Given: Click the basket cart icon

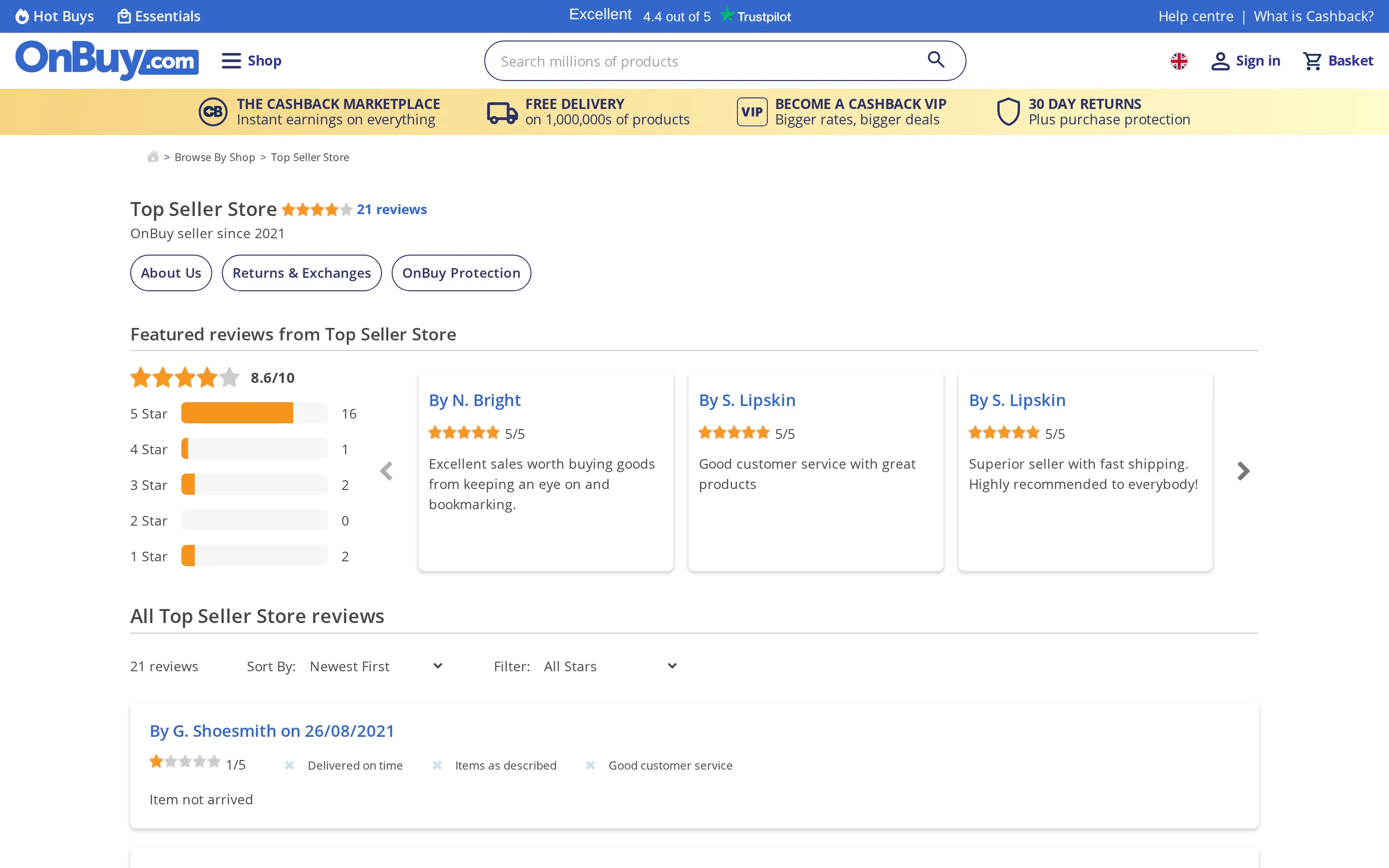Looking at the screenshot, I should coord(1312,61).
